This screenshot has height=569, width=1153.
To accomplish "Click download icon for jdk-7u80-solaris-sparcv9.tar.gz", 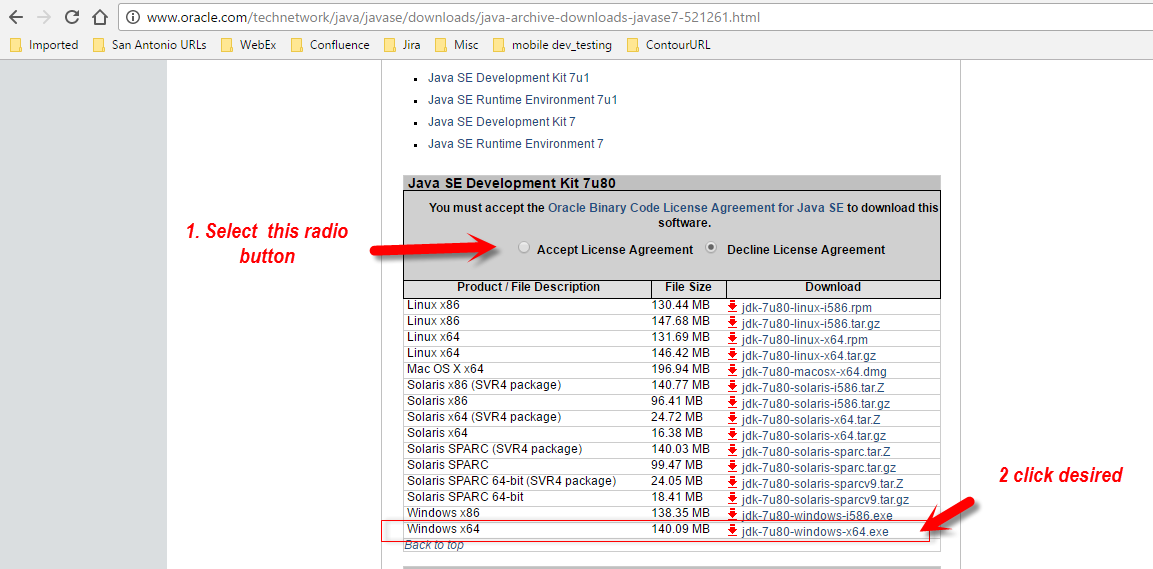I will tap(732, 499).
